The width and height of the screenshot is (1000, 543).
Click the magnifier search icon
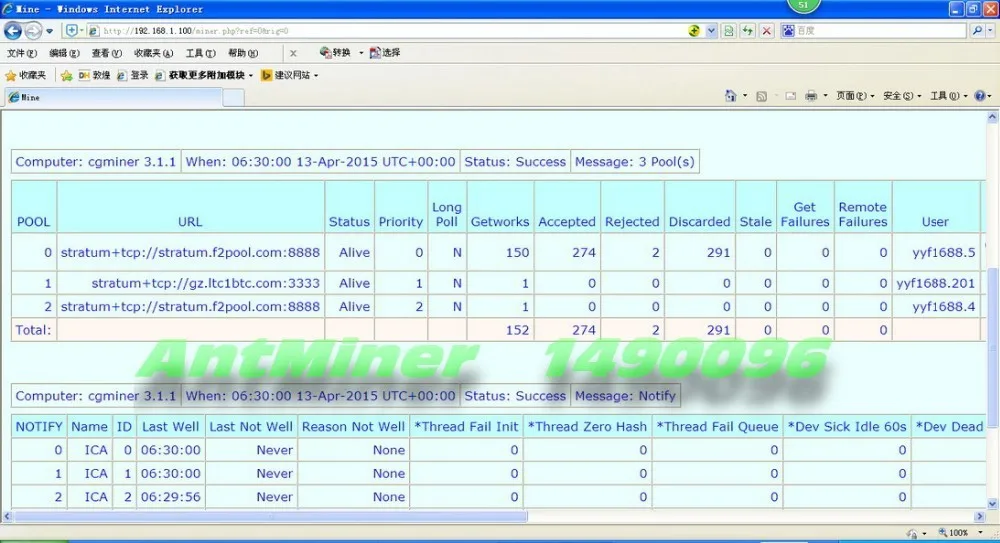977,31
